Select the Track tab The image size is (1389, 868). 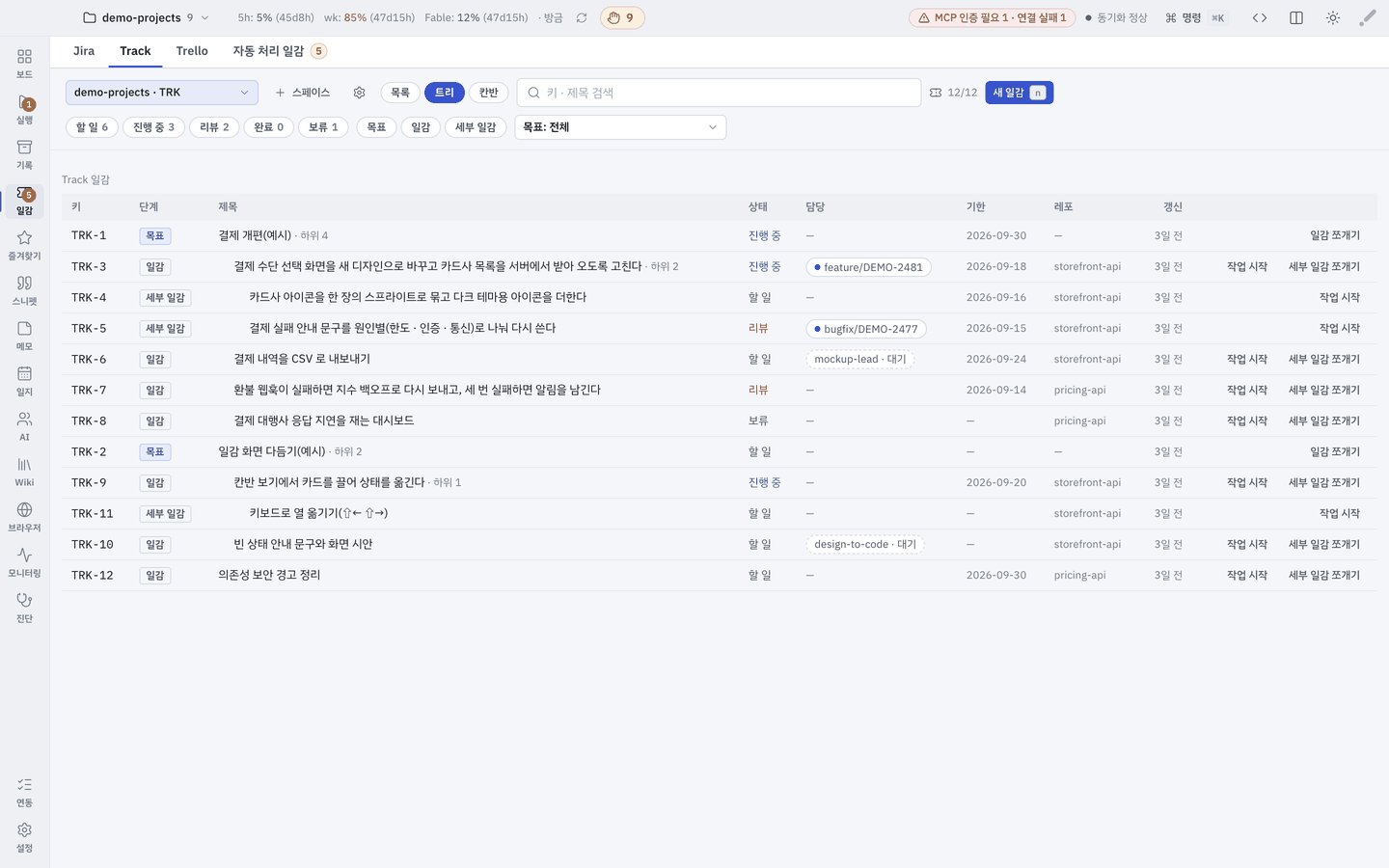pos(135,51)
